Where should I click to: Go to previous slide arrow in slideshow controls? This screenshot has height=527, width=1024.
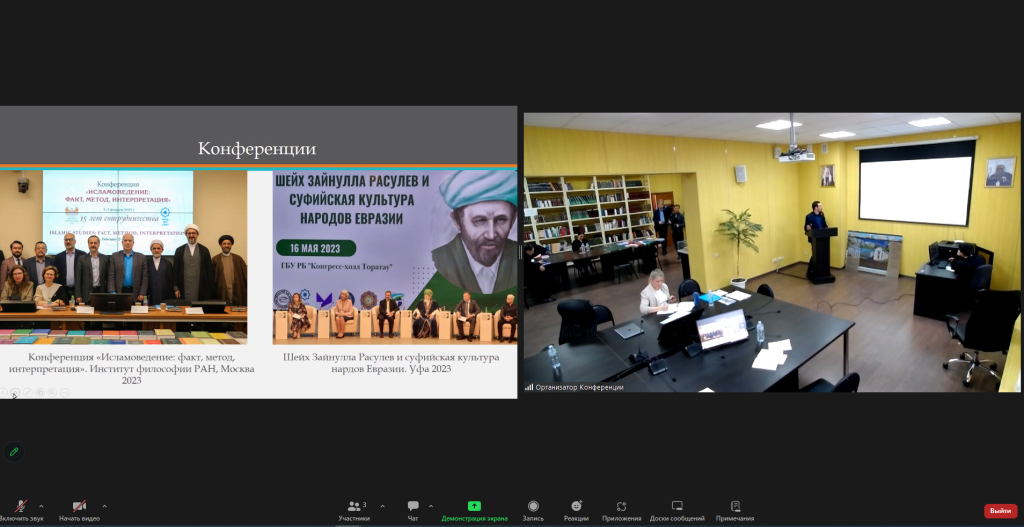coord(3,392)
